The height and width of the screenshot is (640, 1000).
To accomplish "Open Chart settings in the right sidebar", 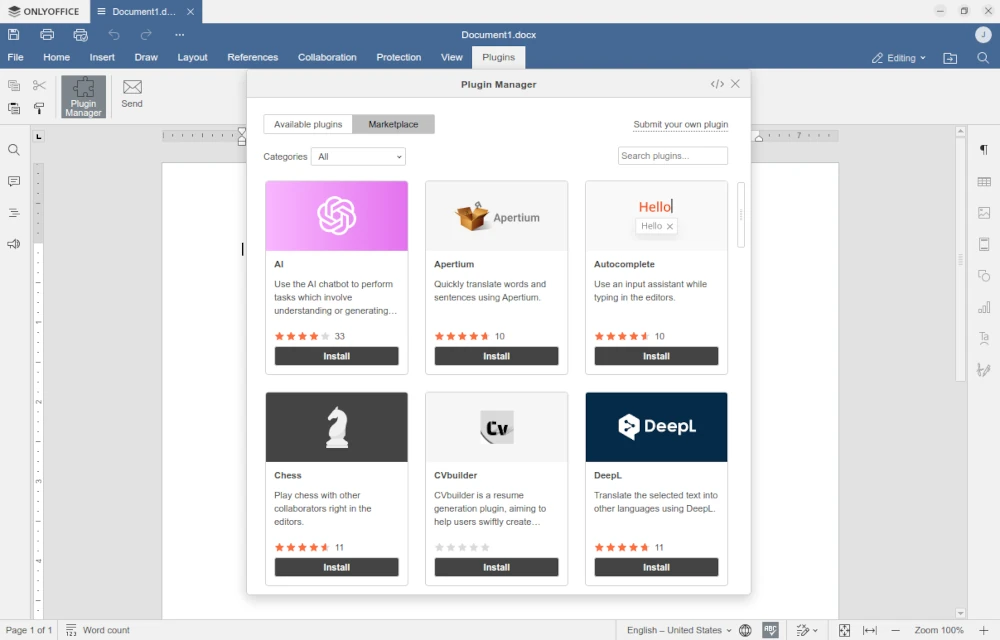I will point(984,307).
